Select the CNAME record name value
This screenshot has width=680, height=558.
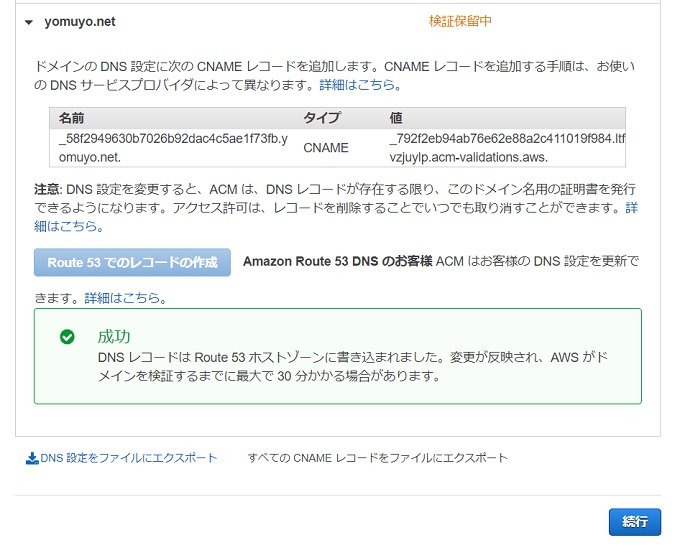pos(173,148)
